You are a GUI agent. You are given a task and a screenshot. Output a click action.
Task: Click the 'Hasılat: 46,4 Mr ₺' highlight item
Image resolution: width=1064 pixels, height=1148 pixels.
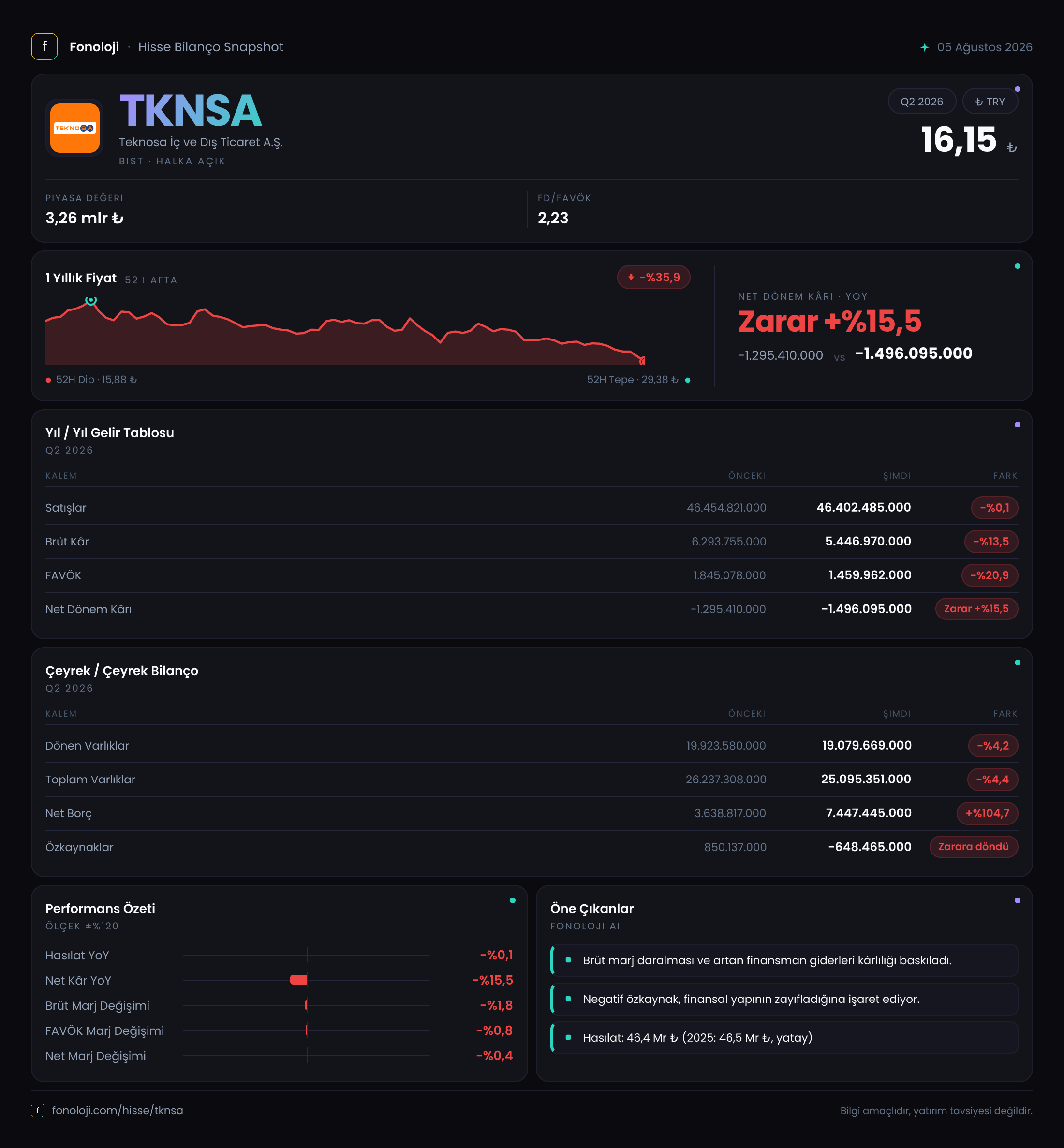(x=784, y=1037)
